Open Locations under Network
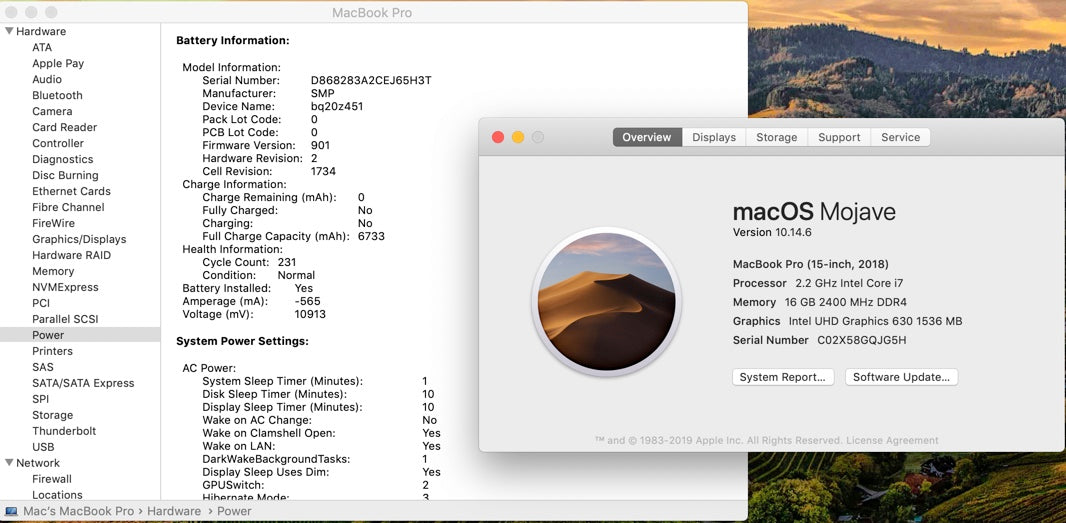 (57, 495)
